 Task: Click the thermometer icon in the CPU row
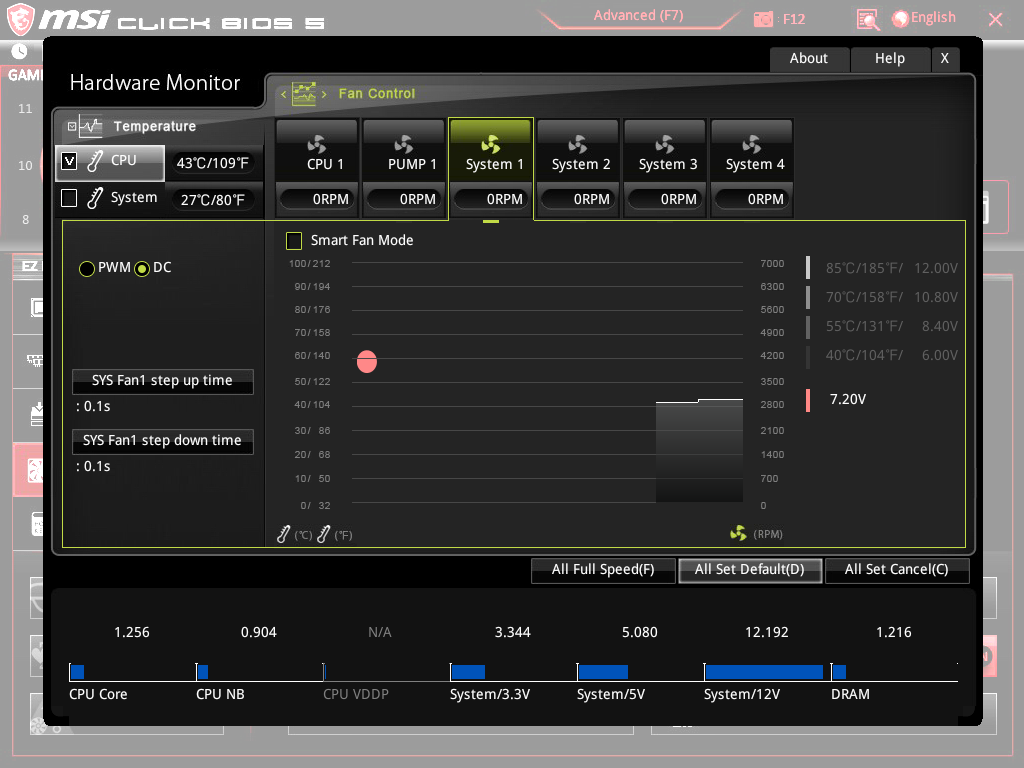coord(95,161)
